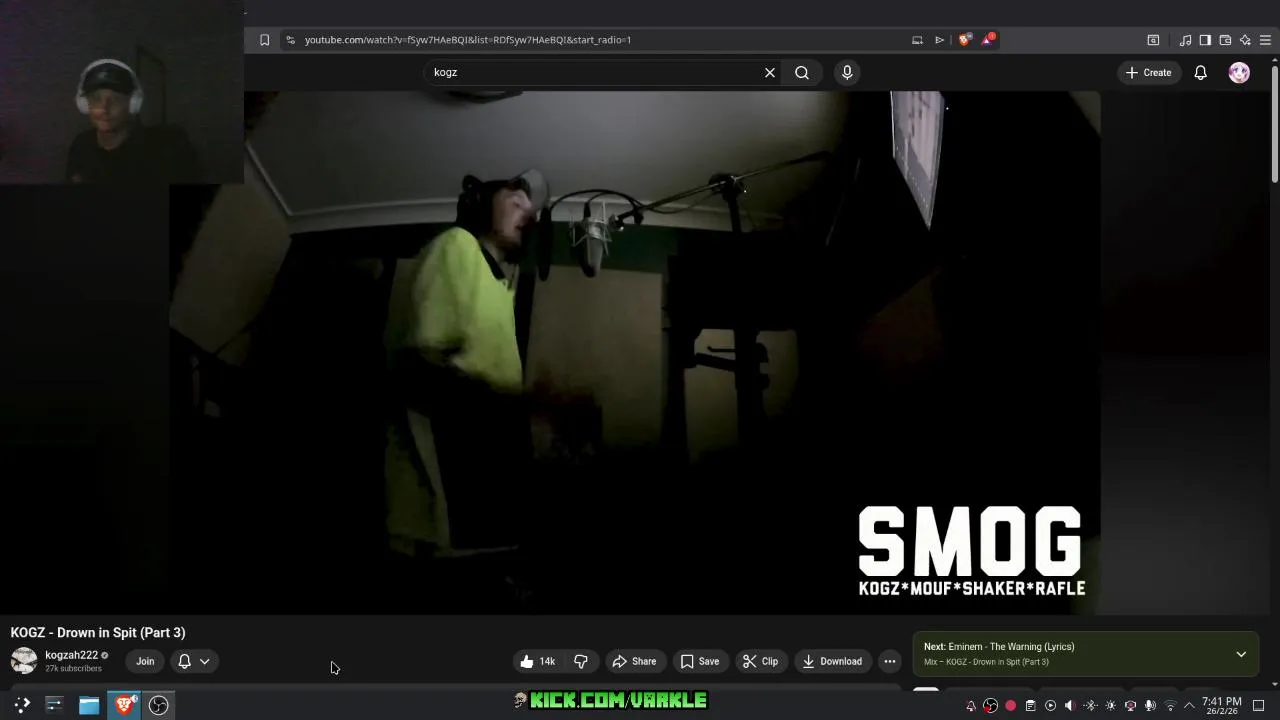Open the account avatar menu
Image resolution: width=1280 pixels, height=720 pixels.
click(1239, 72)
